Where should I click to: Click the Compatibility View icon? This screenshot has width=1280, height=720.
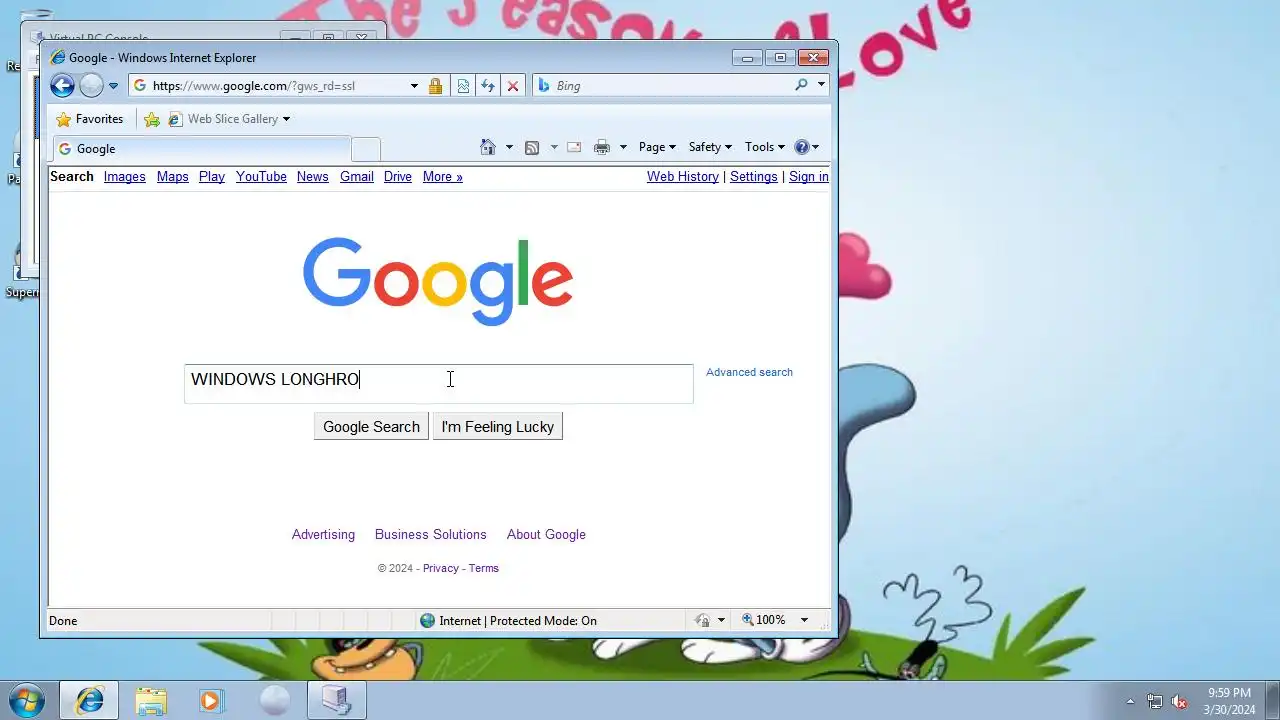pyautogui.click(x=463, y=86)
